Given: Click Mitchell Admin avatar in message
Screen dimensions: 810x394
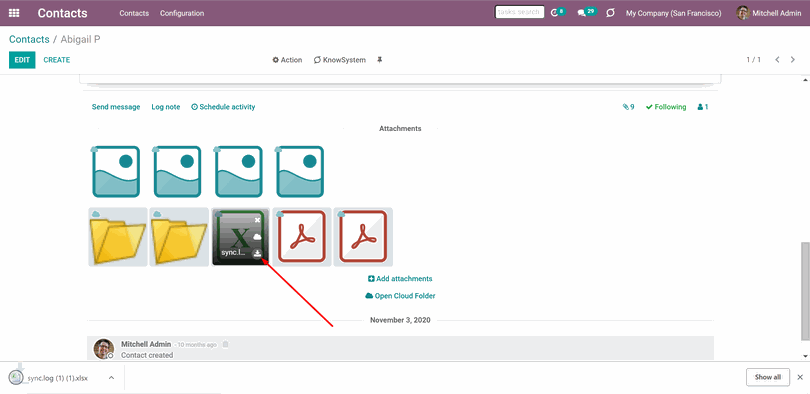Looking at the screenshot, I should [103, 349].
